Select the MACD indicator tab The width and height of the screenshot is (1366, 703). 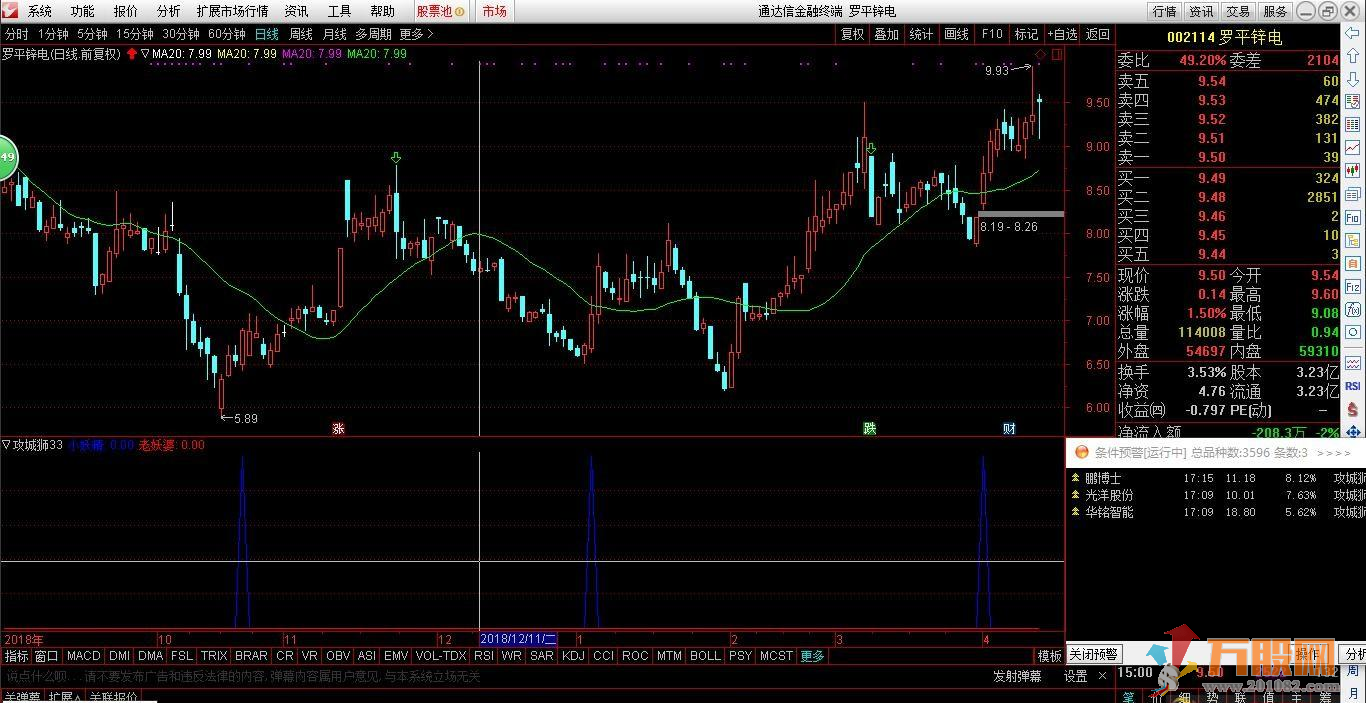tap(84, 656)
